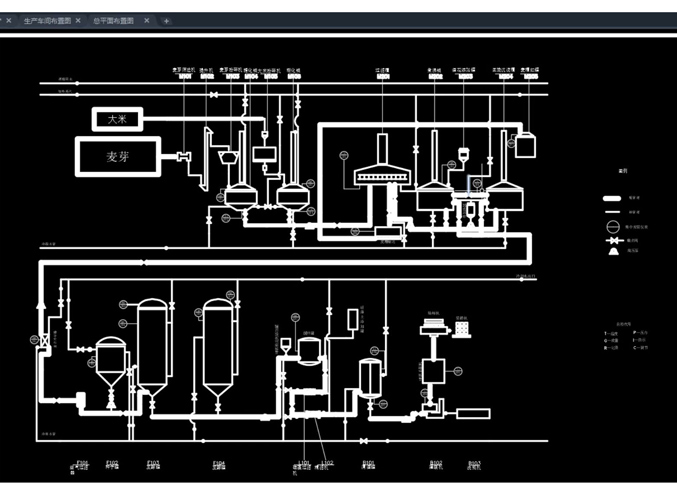677x500 pixels.
Task: Click the filter tank with chimney symbol
Action: pyautogui.click(x=379, y=173)
